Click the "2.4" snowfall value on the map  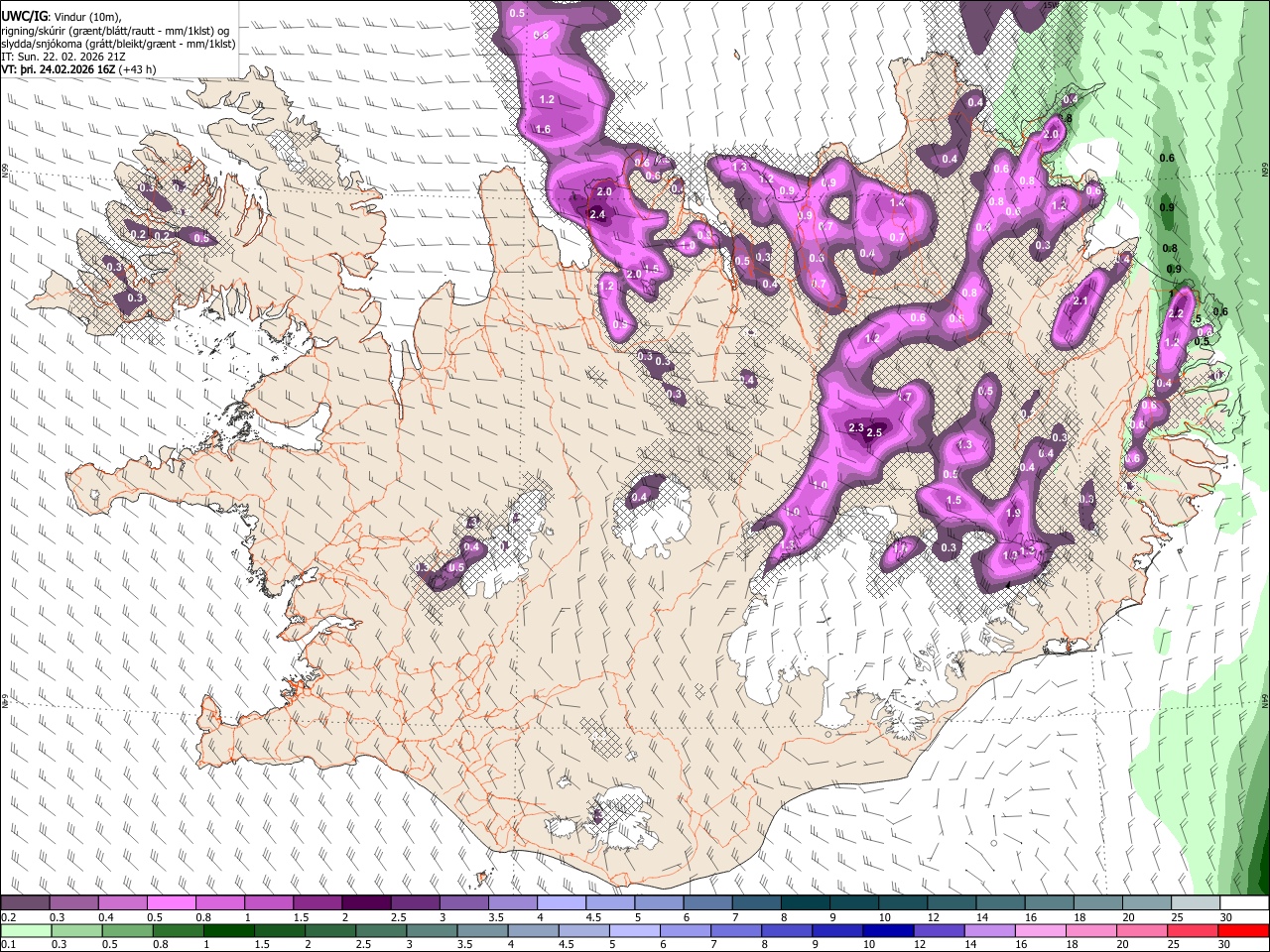click(x=597, y=214)
